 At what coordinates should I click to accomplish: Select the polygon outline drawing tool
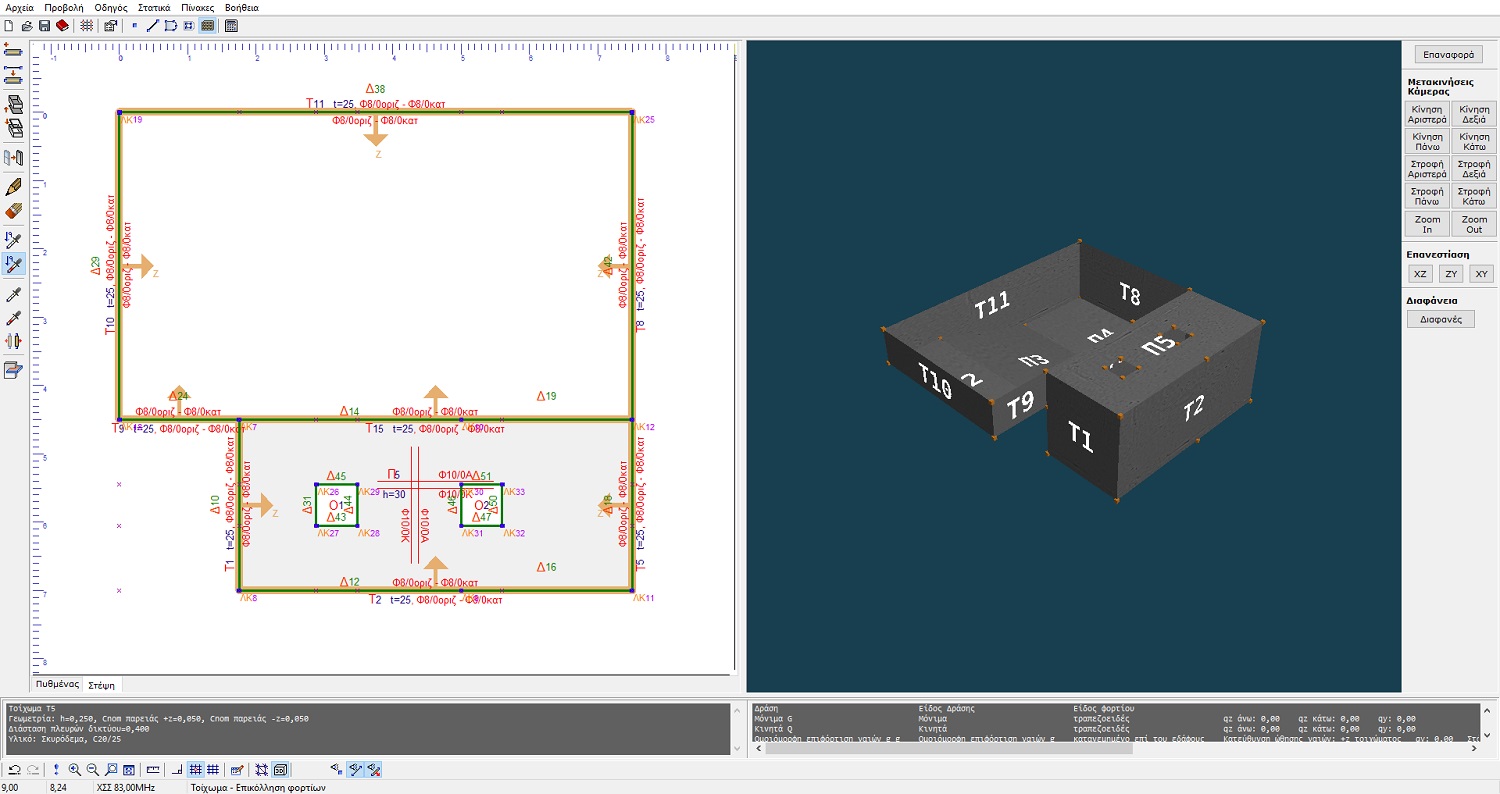171,25
